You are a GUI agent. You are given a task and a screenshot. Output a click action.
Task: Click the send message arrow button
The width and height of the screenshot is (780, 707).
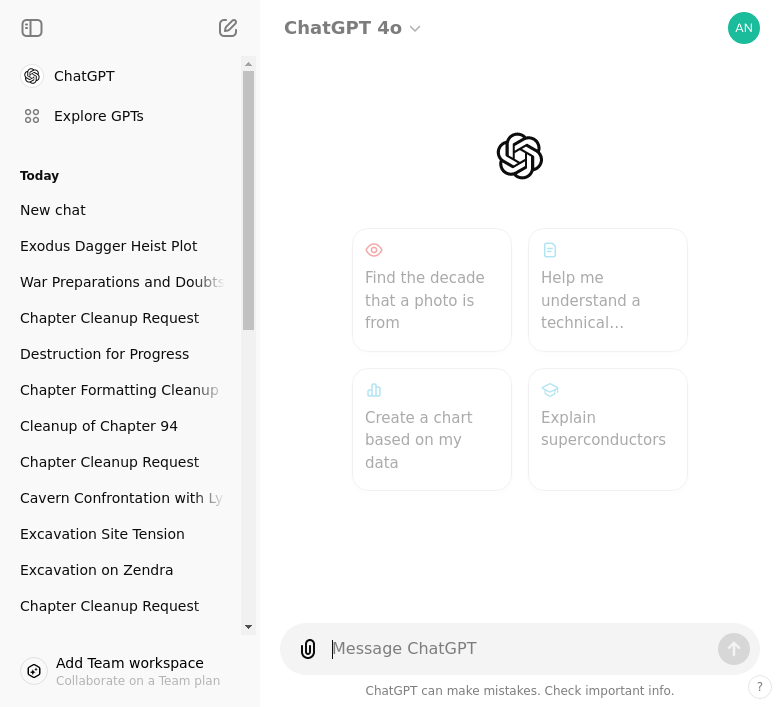coord(734,649)
